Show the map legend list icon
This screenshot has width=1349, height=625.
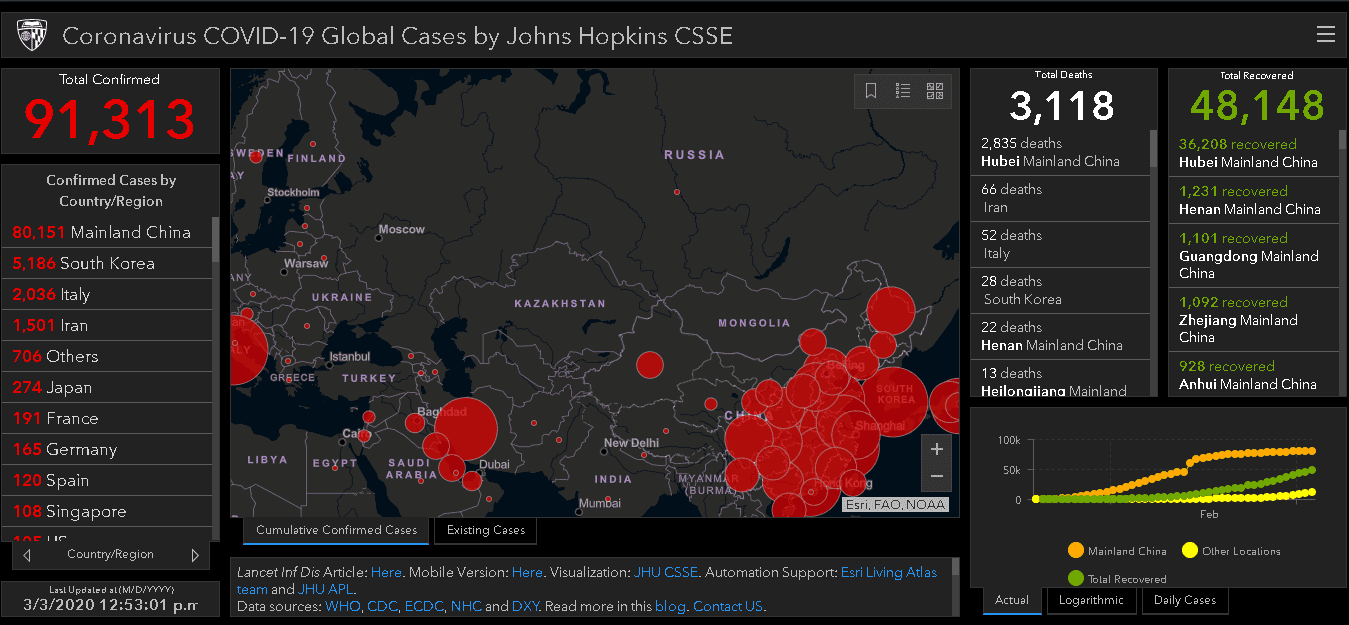903,91
